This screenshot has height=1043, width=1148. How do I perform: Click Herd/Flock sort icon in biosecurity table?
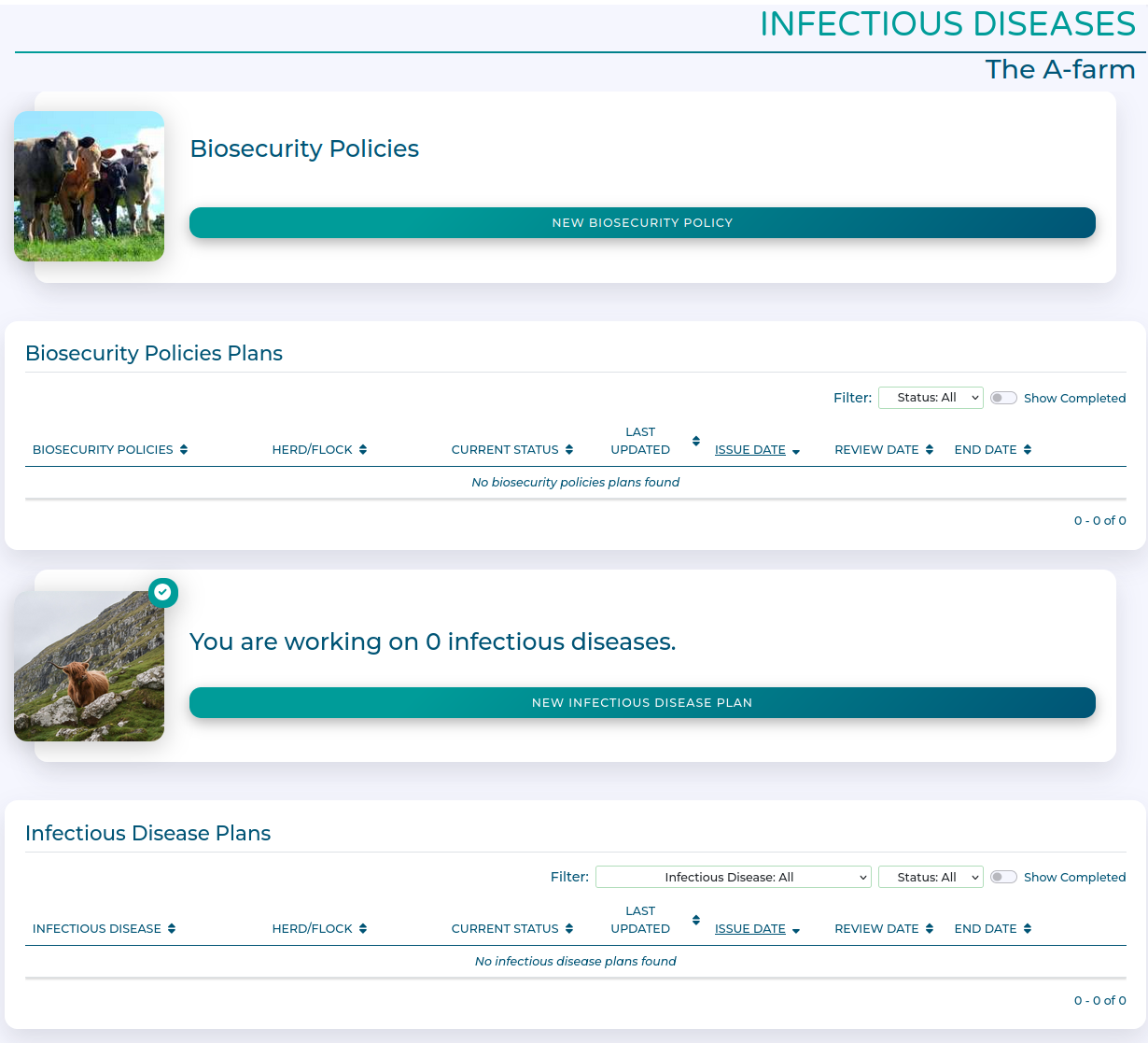click(363, 450)
